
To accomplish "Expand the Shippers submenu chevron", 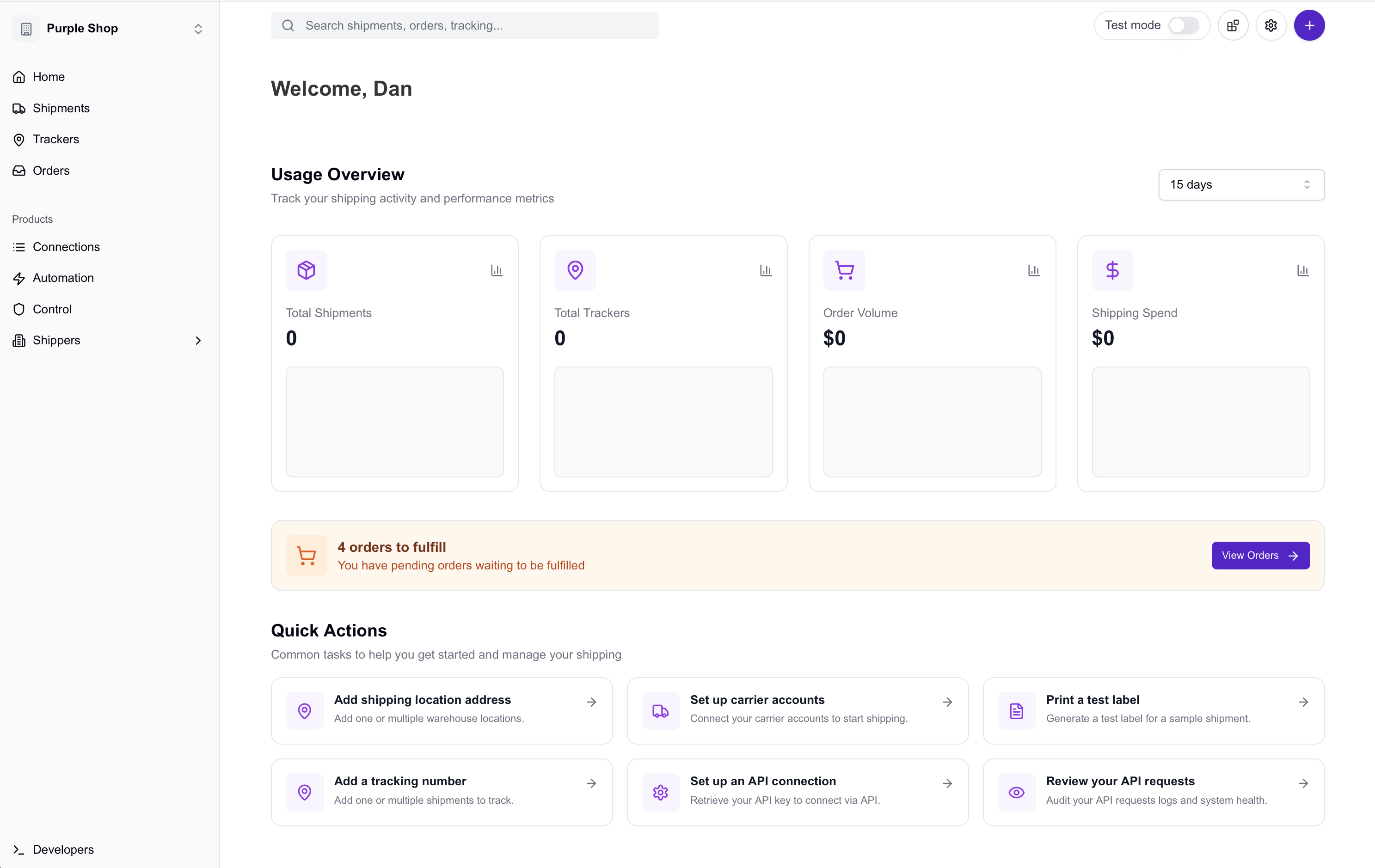I will click(198, 341).
